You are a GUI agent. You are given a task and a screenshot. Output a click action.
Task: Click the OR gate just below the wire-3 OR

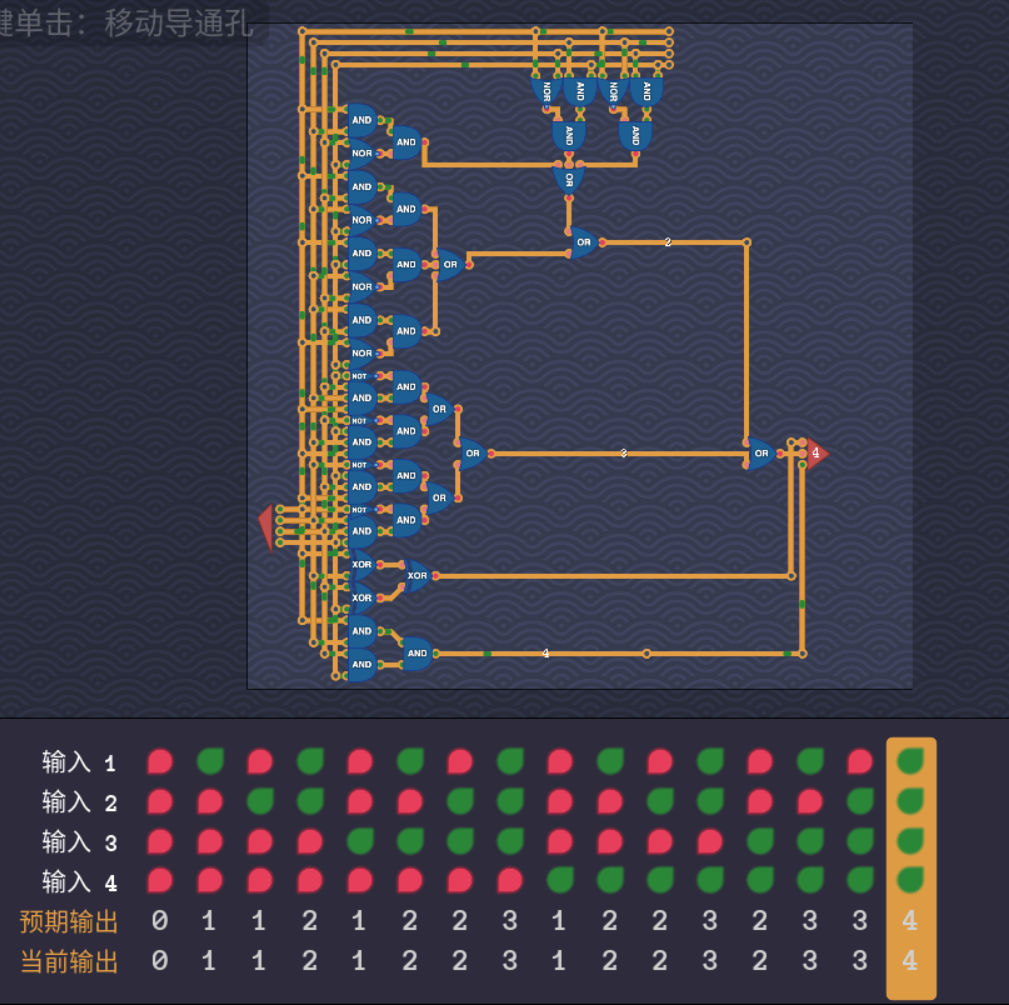tap(440, 498)
